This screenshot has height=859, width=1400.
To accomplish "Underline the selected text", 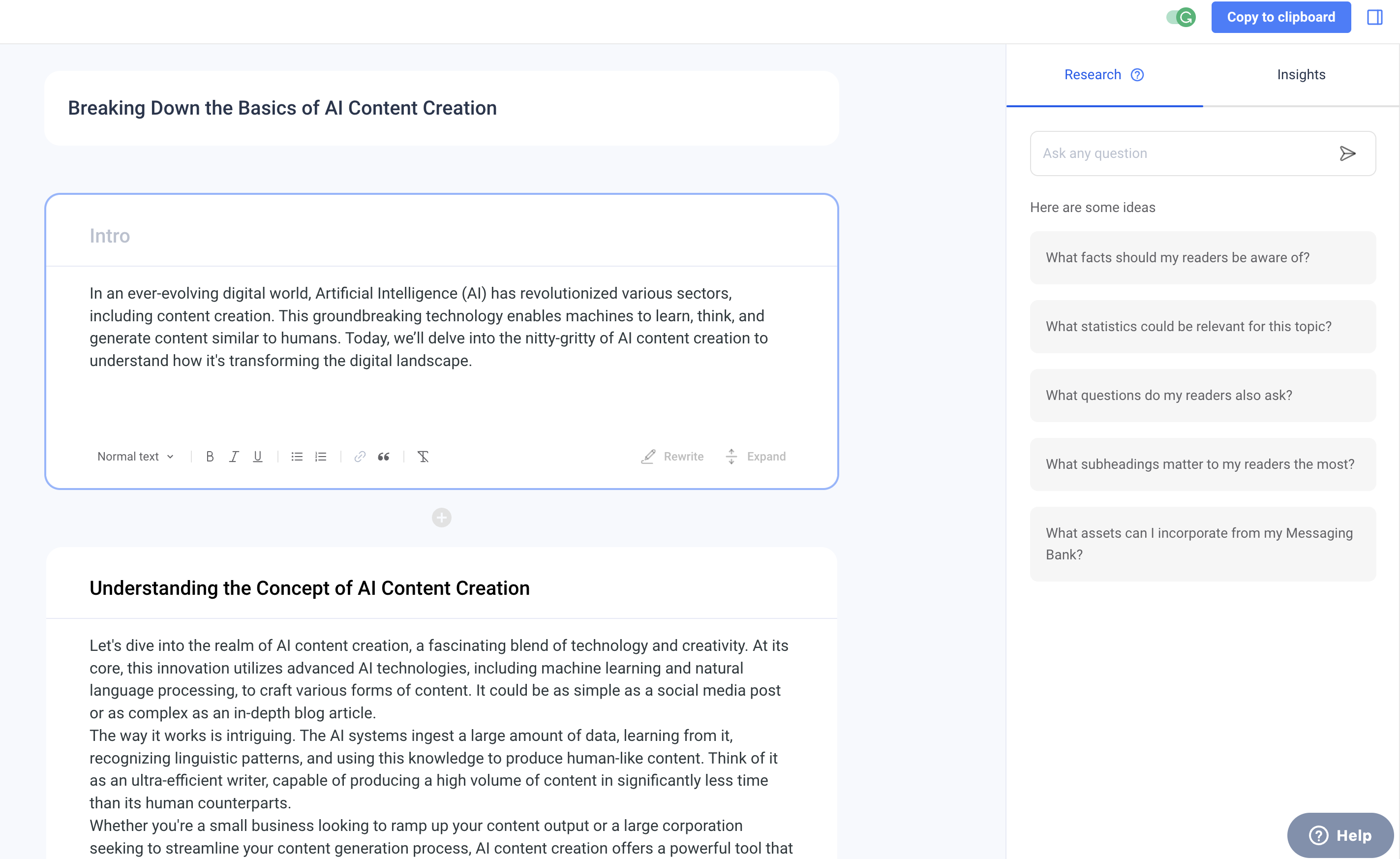I will tap(257, 456).
